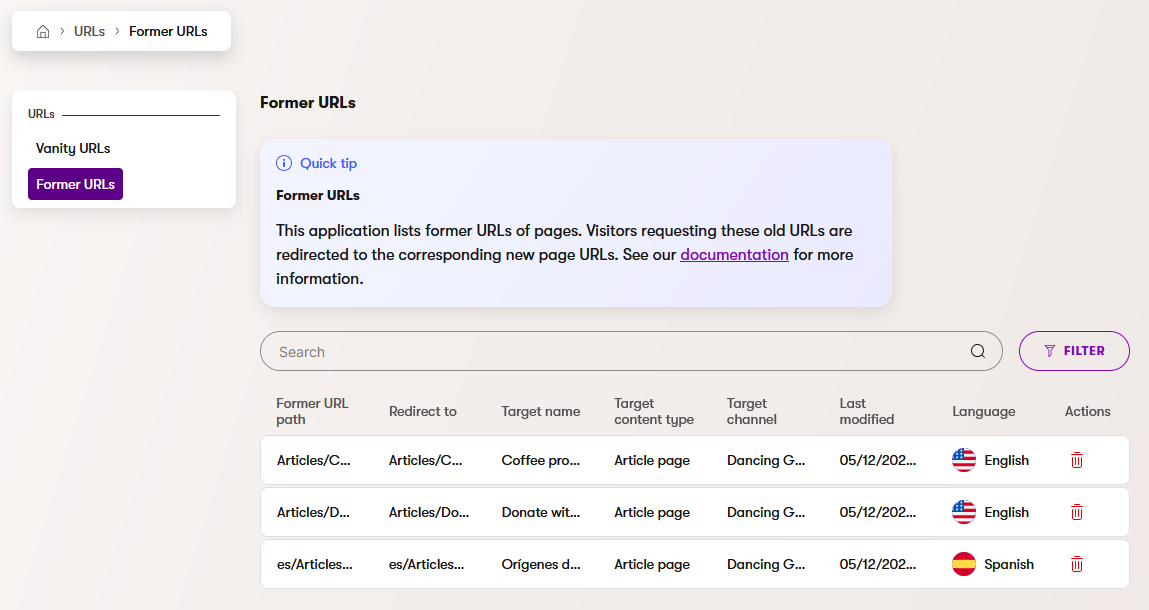The image size is (1149, 610).
Task: Click the search magnifier icon
Action: coord(978,351)
